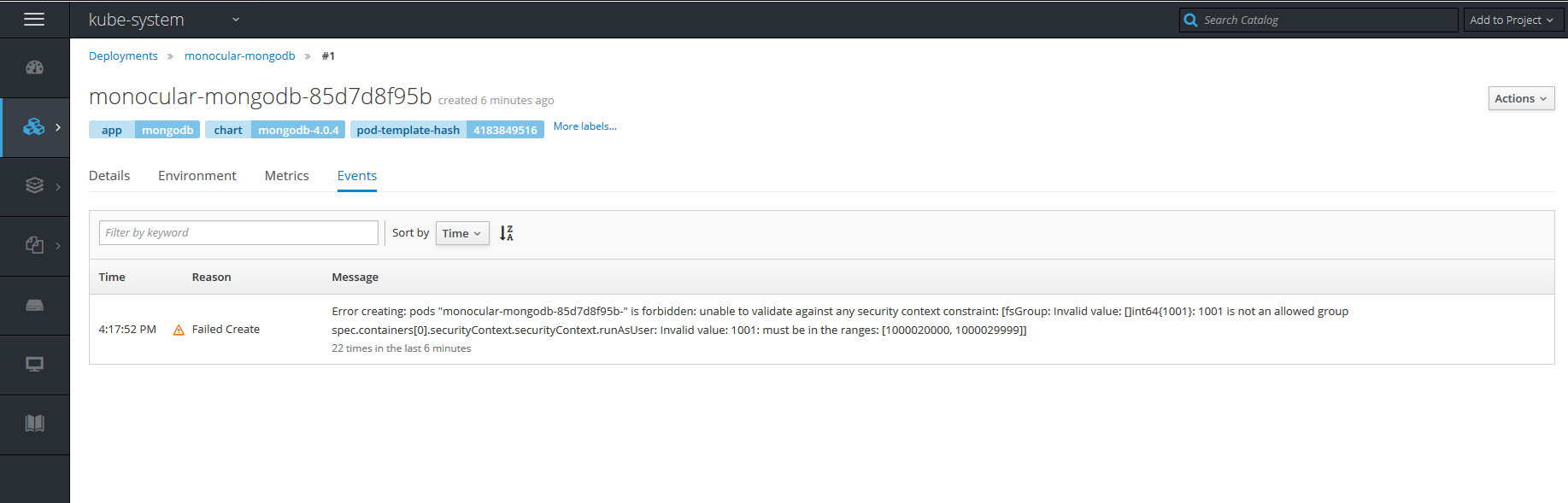Select the Events tab
This screenshot has width=1568, height=503.
point(357,176)
